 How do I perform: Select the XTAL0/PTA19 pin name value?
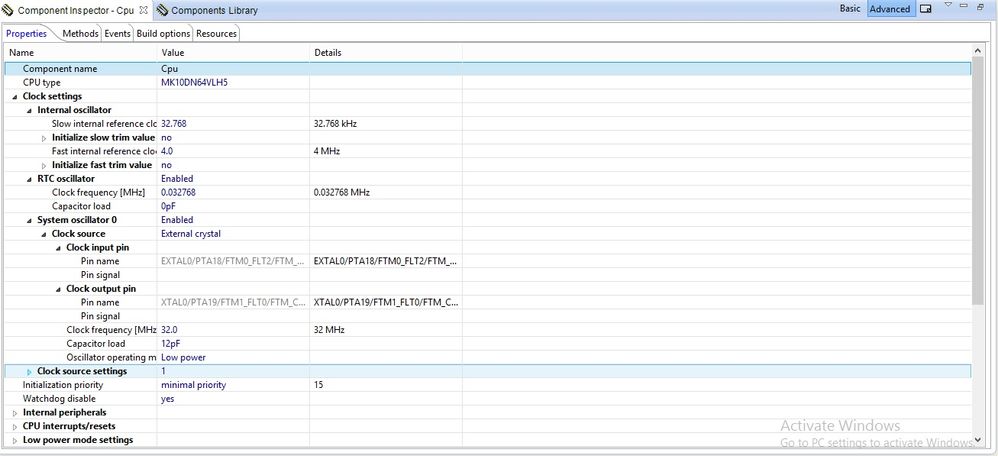click(x=233, y=303)
